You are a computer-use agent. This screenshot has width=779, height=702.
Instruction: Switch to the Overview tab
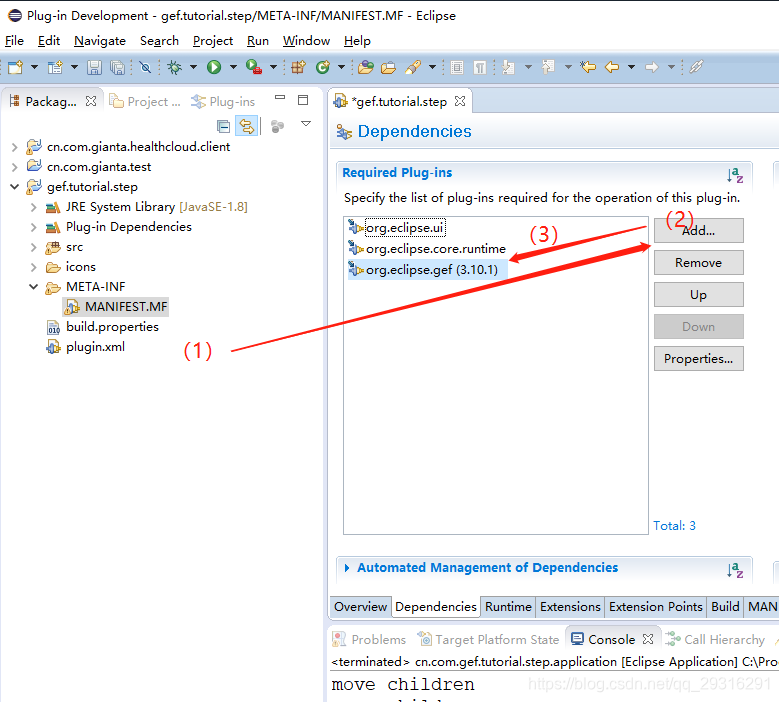[x=360, y=607]
